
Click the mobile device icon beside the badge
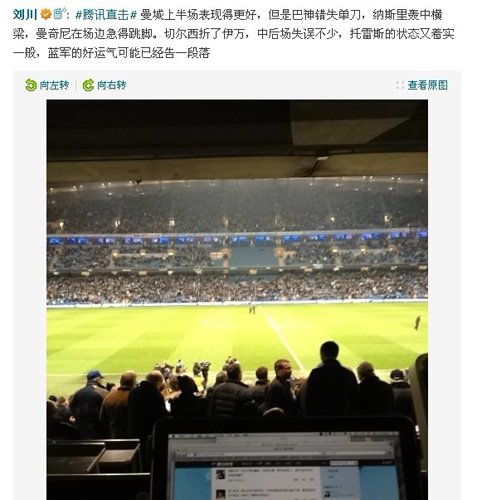pyautogui.click(x=59, y=14)
